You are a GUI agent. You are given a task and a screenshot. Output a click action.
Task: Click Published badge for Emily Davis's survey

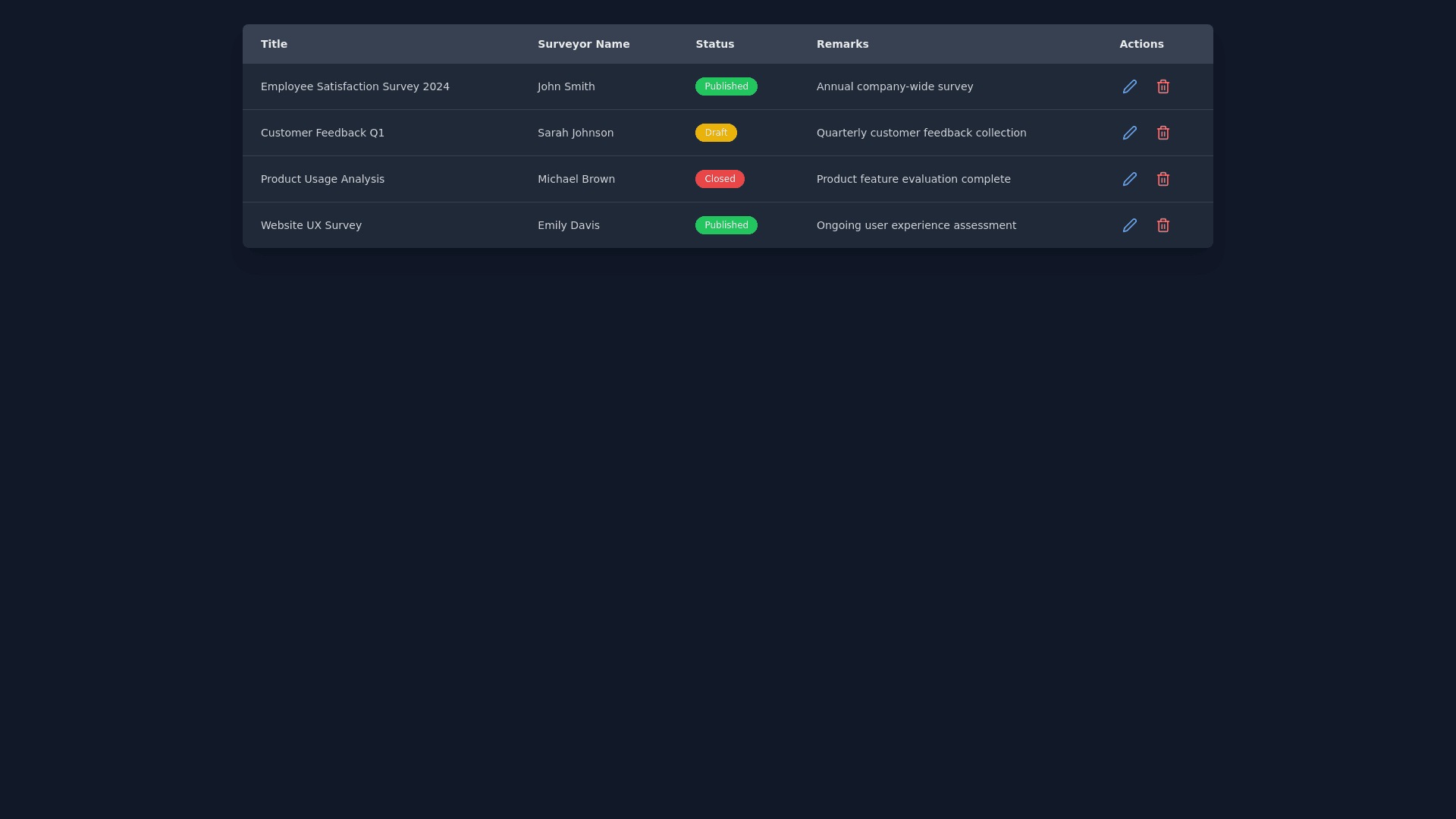tap(726, 225)
